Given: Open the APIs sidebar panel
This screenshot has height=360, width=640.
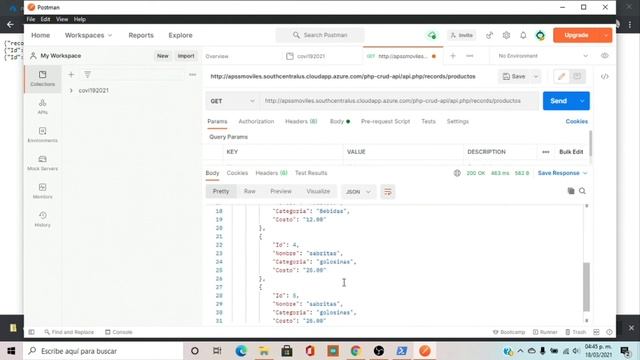Looking at the screenshot, I should click(x=42, y=107).
